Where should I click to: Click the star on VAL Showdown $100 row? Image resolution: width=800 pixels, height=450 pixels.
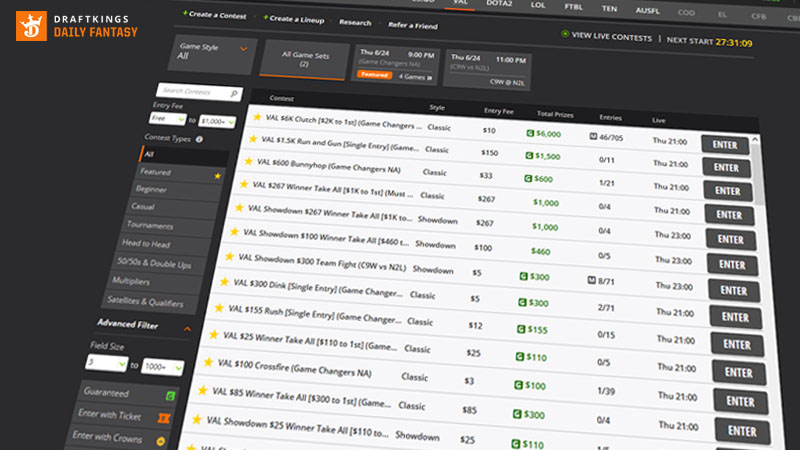pos(234,232)
